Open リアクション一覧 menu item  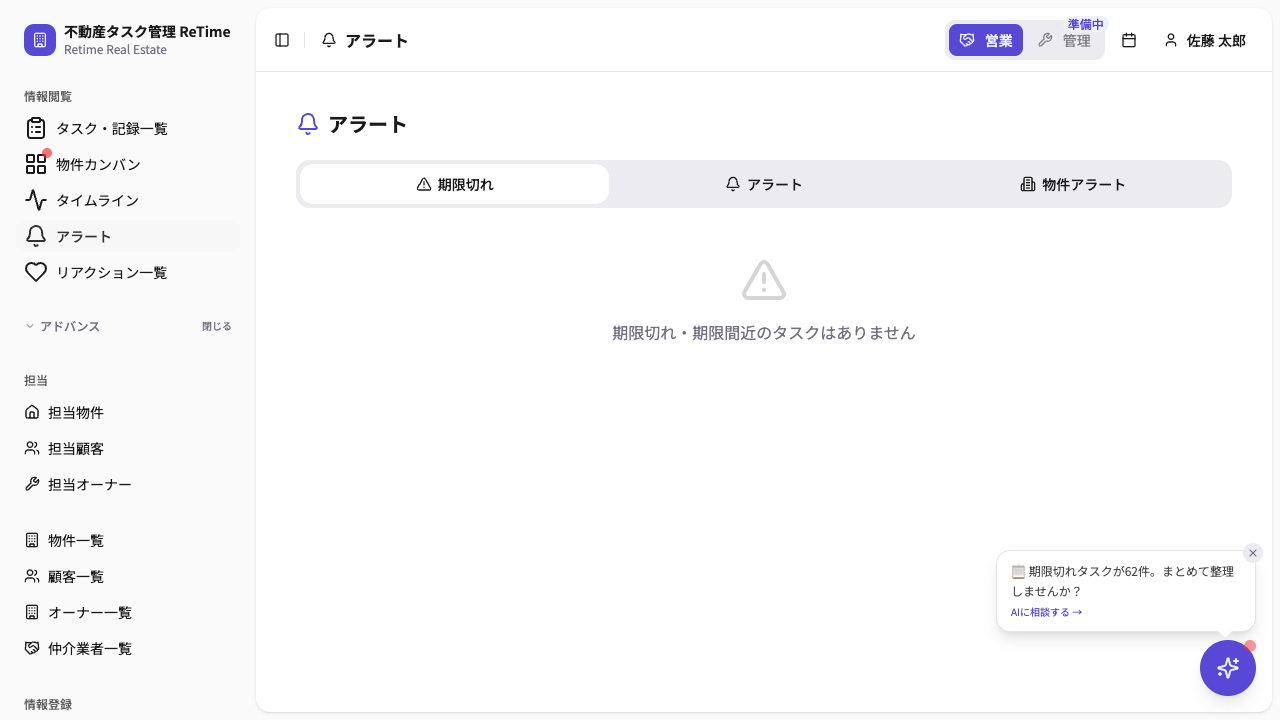pyautogui.click(x=128, y=272)
